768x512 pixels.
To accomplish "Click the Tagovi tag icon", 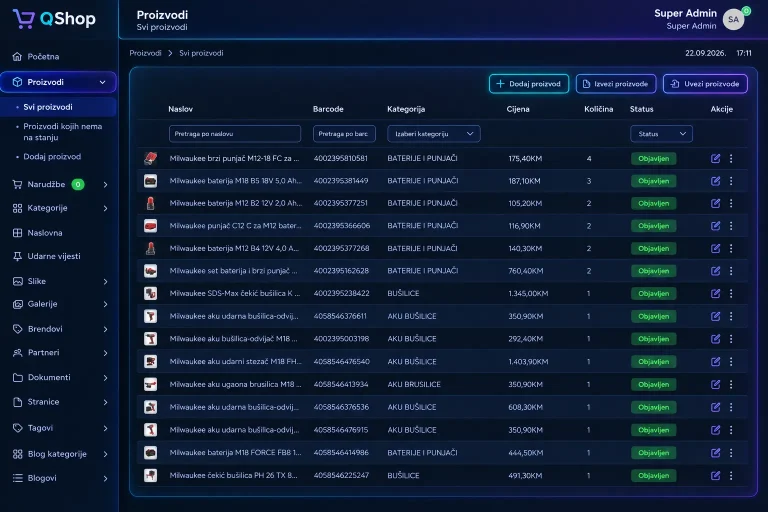I will [x=18, y=428].
